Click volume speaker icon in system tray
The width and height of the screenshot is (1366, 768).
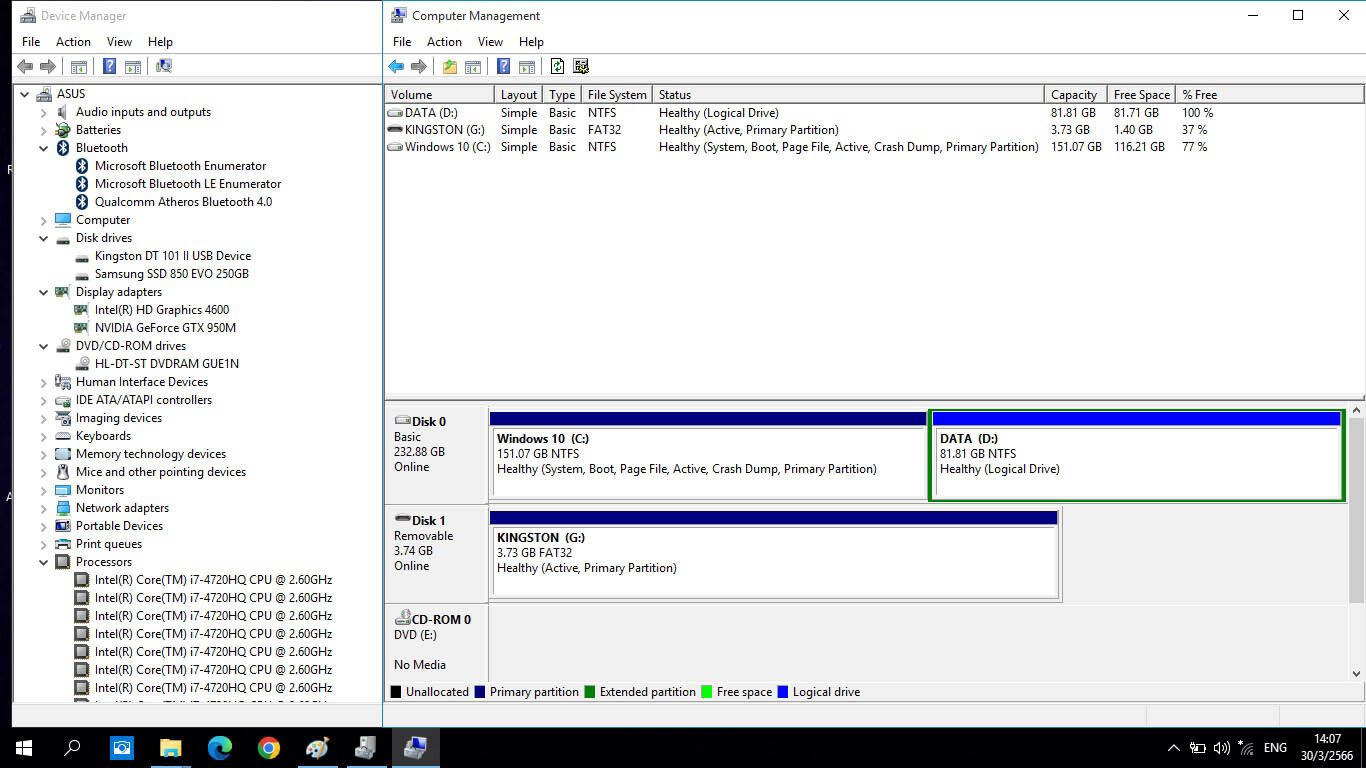1222,748
